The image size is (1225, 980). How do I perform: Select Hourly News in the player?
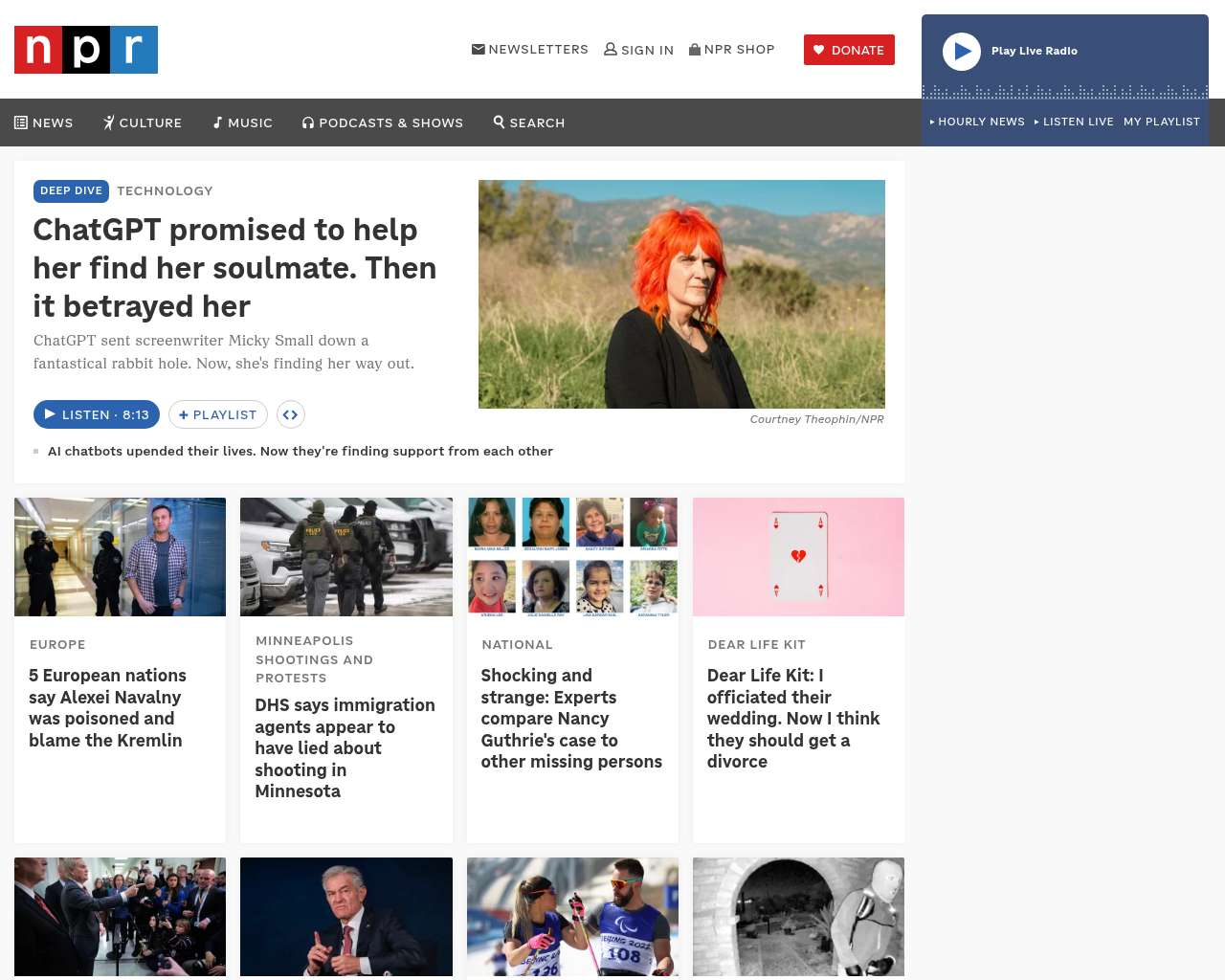coord(977,122)
